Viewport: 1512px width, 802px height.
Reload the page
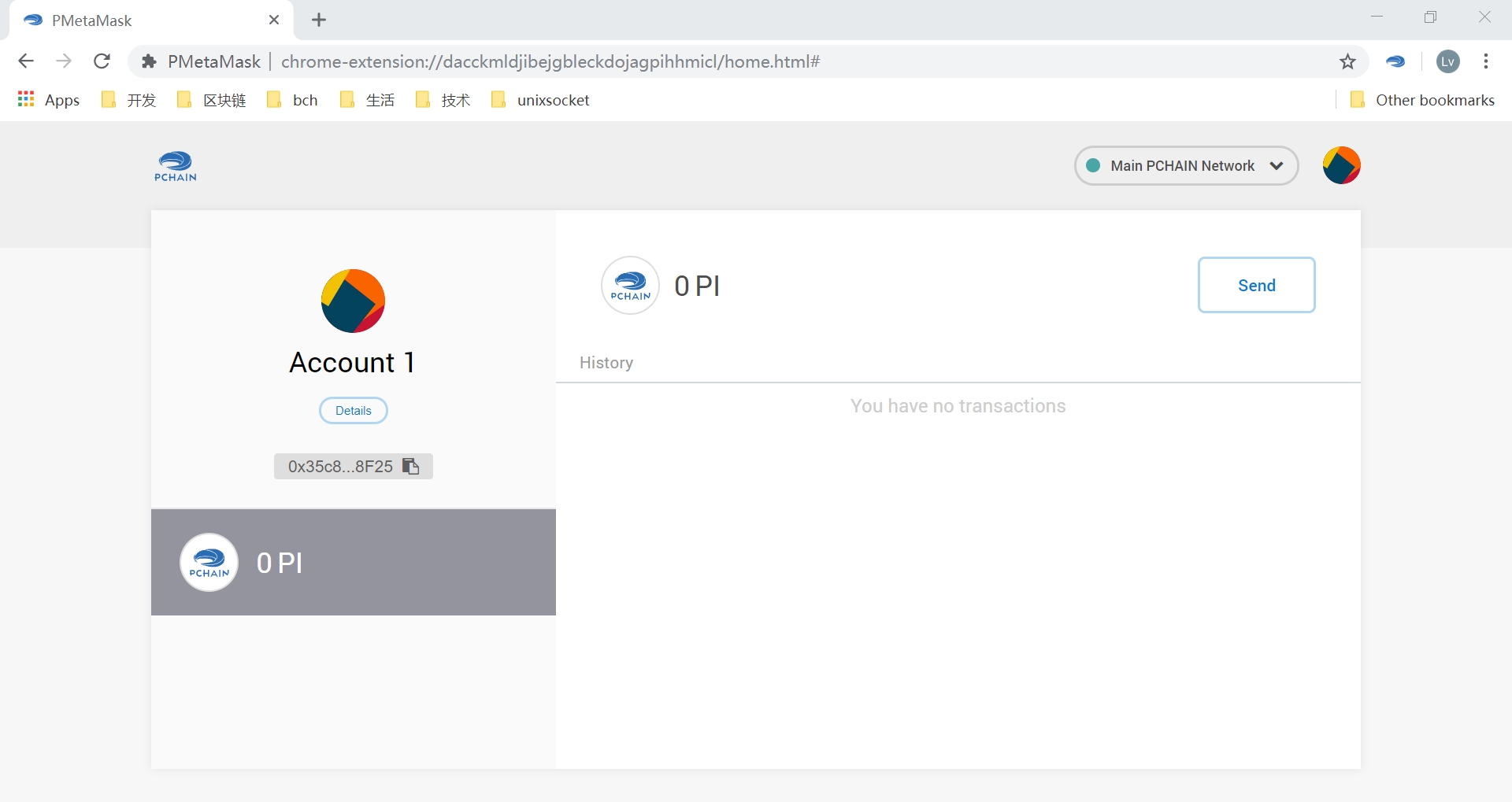pyautogui.click(x=102, y=61)
